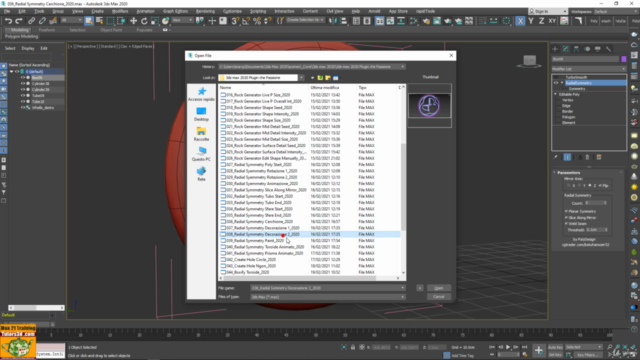Toggle RadialSymmetry modifier eye icon
This screenshot has width=640, height=360.
tap(556, 83)
